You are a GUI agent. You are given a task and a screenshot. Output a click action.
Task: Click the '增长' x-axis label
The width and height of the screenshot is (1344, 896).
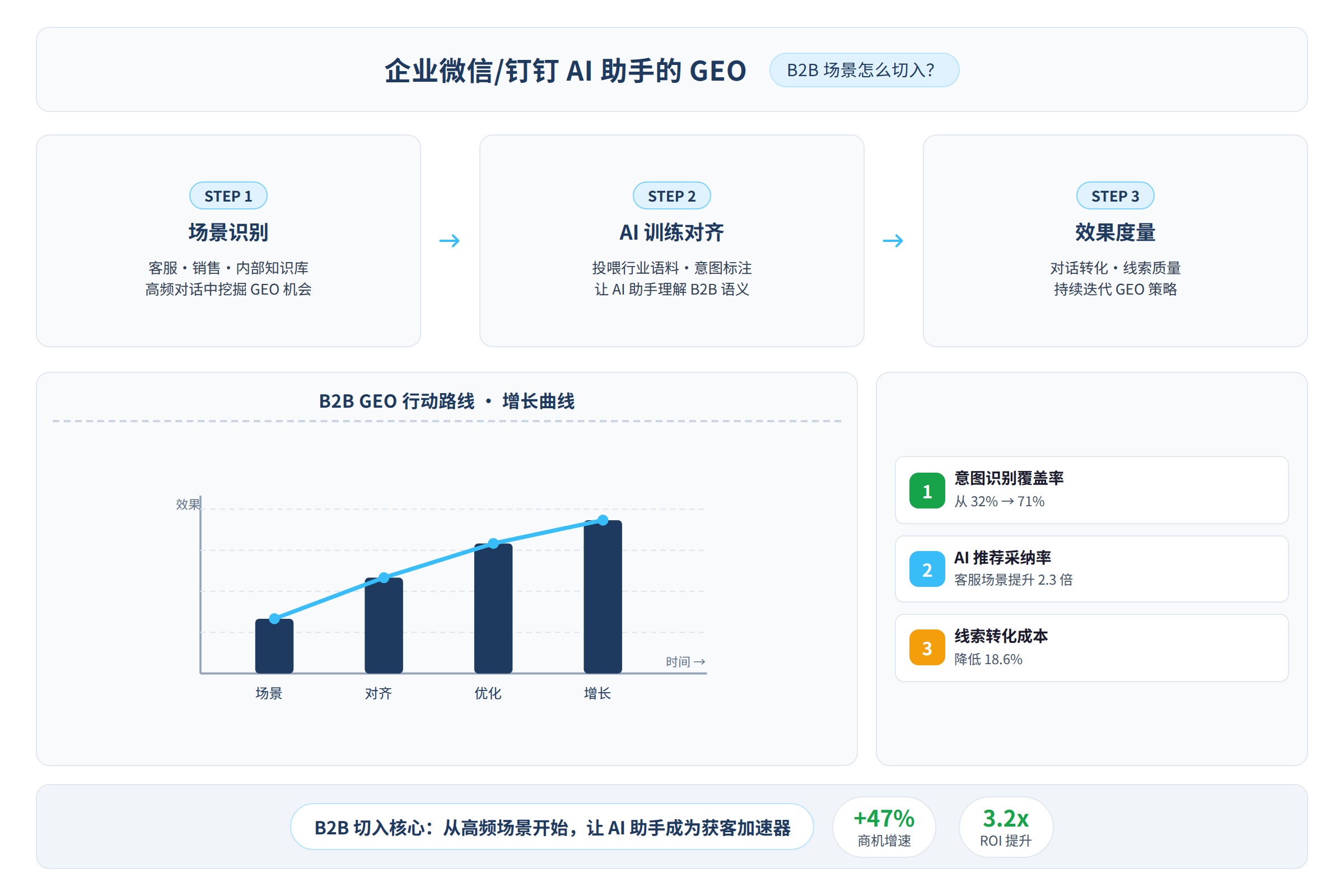coord(597,693)
